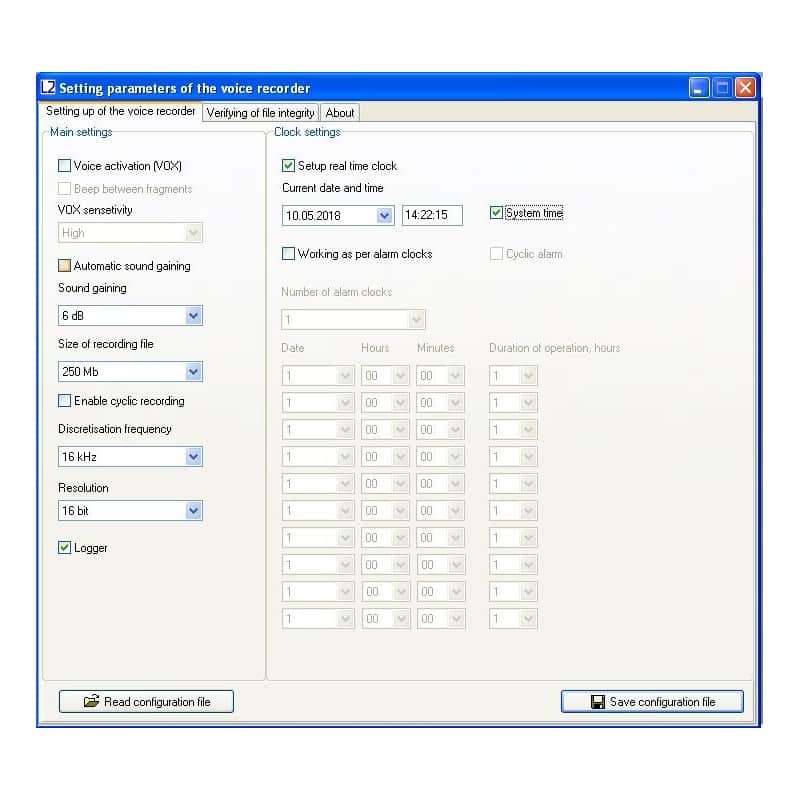
Task: Switch to Verifying of file integrity tab
Action: coord(260,113)
